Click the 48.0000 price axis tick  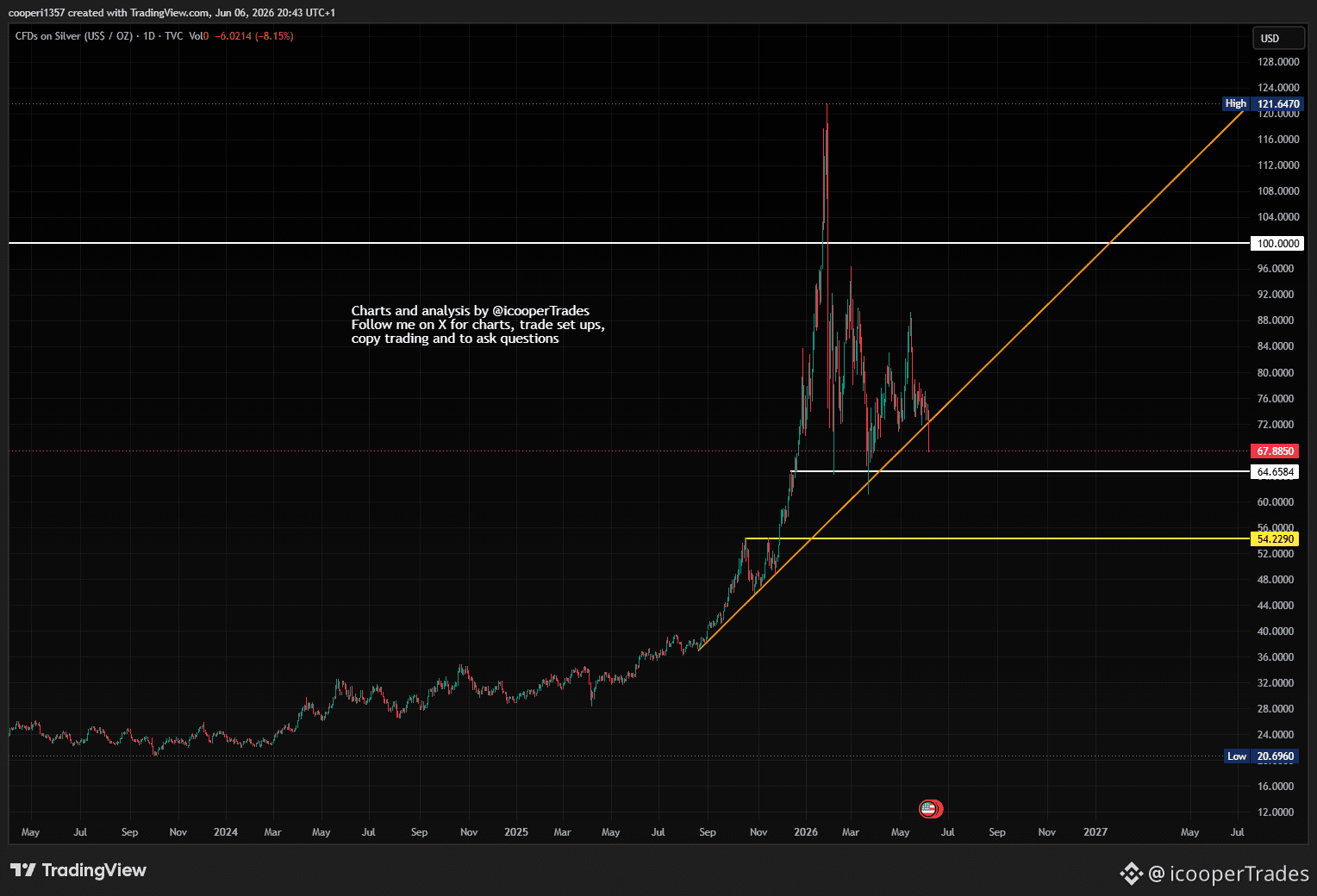[x=1276, y=580]
